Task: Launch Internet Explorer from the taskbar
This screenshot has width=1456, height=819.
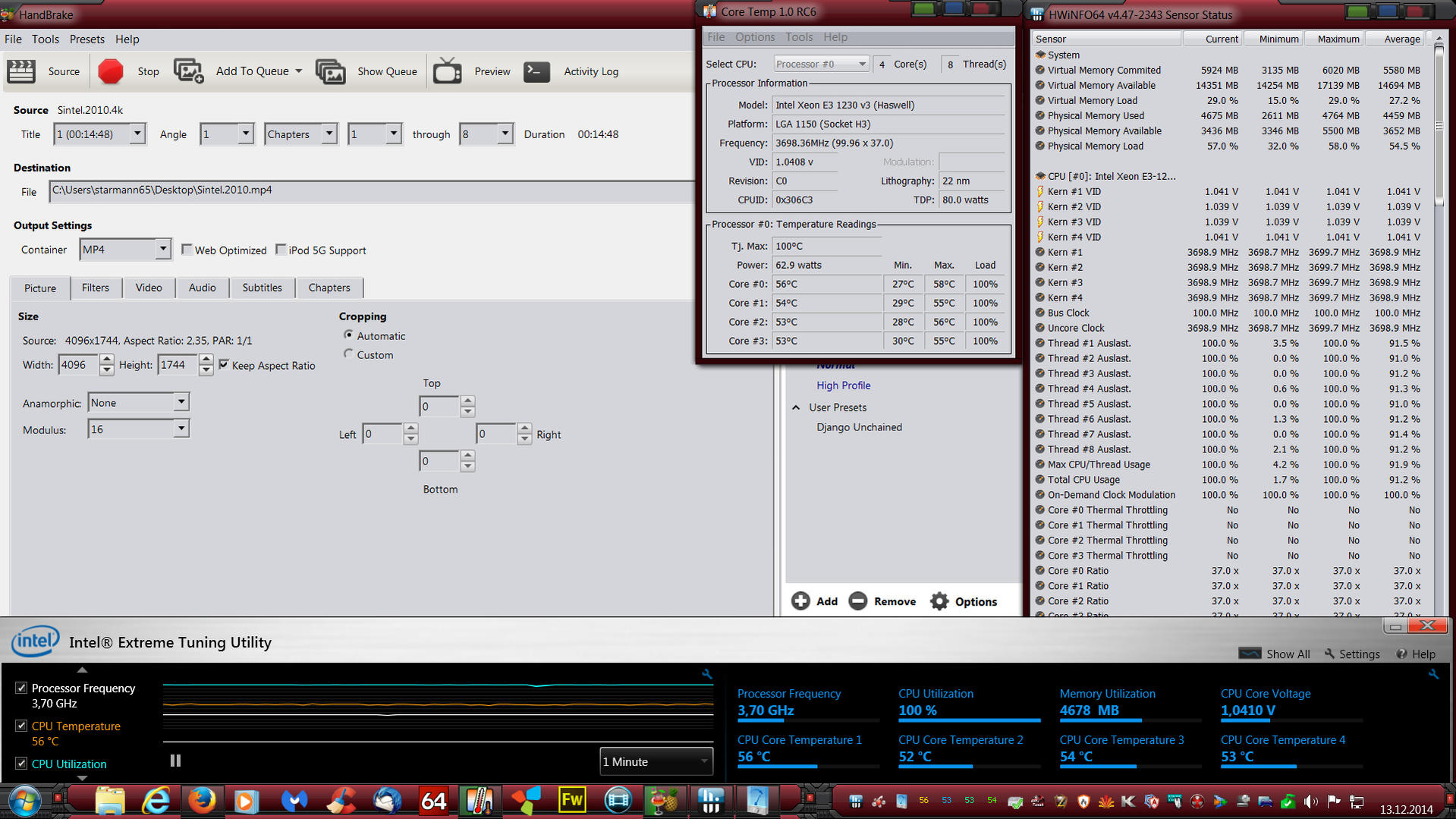Action: [x=156, y=801]
